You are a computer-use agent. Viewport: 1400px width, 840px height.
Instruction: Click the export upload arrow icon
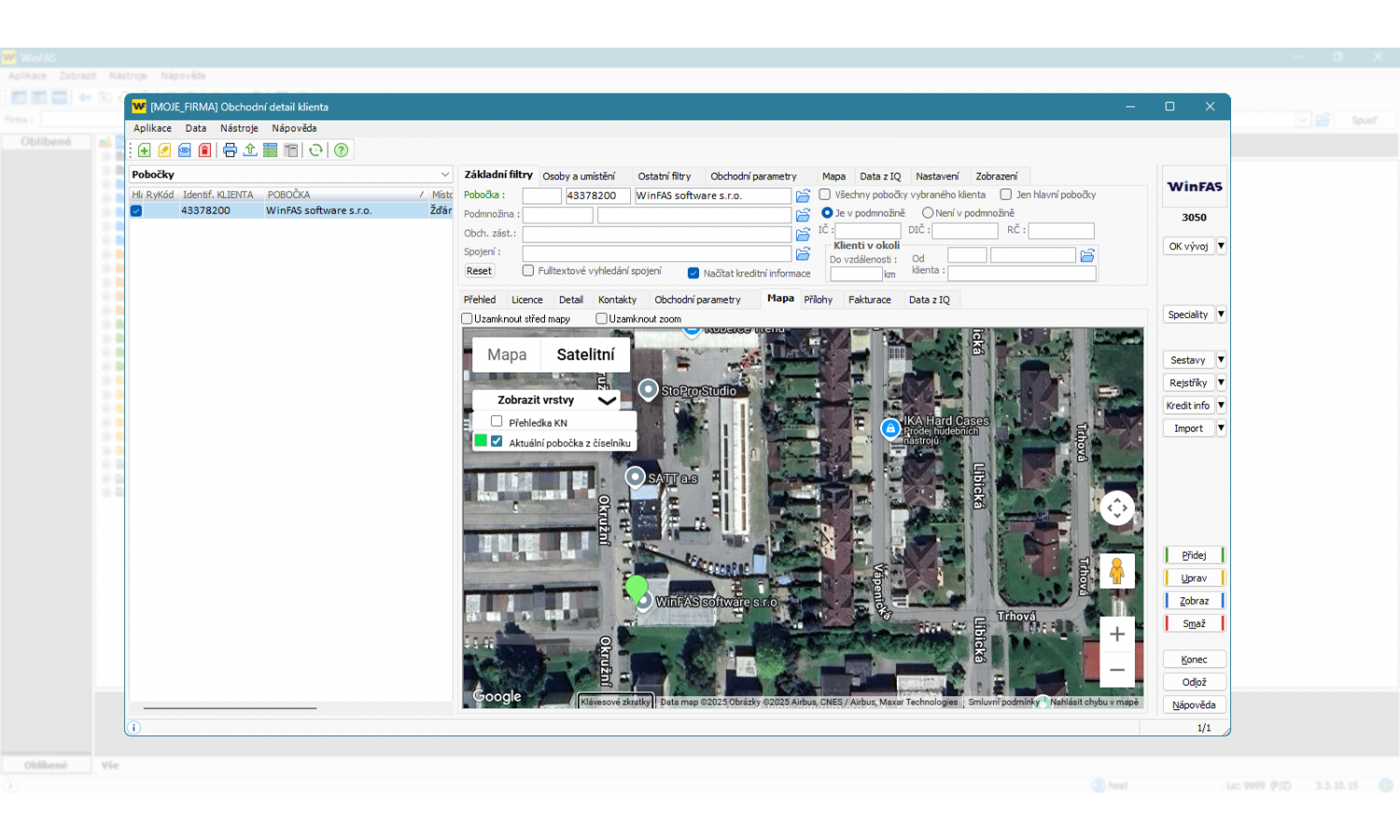pos(250,150)
